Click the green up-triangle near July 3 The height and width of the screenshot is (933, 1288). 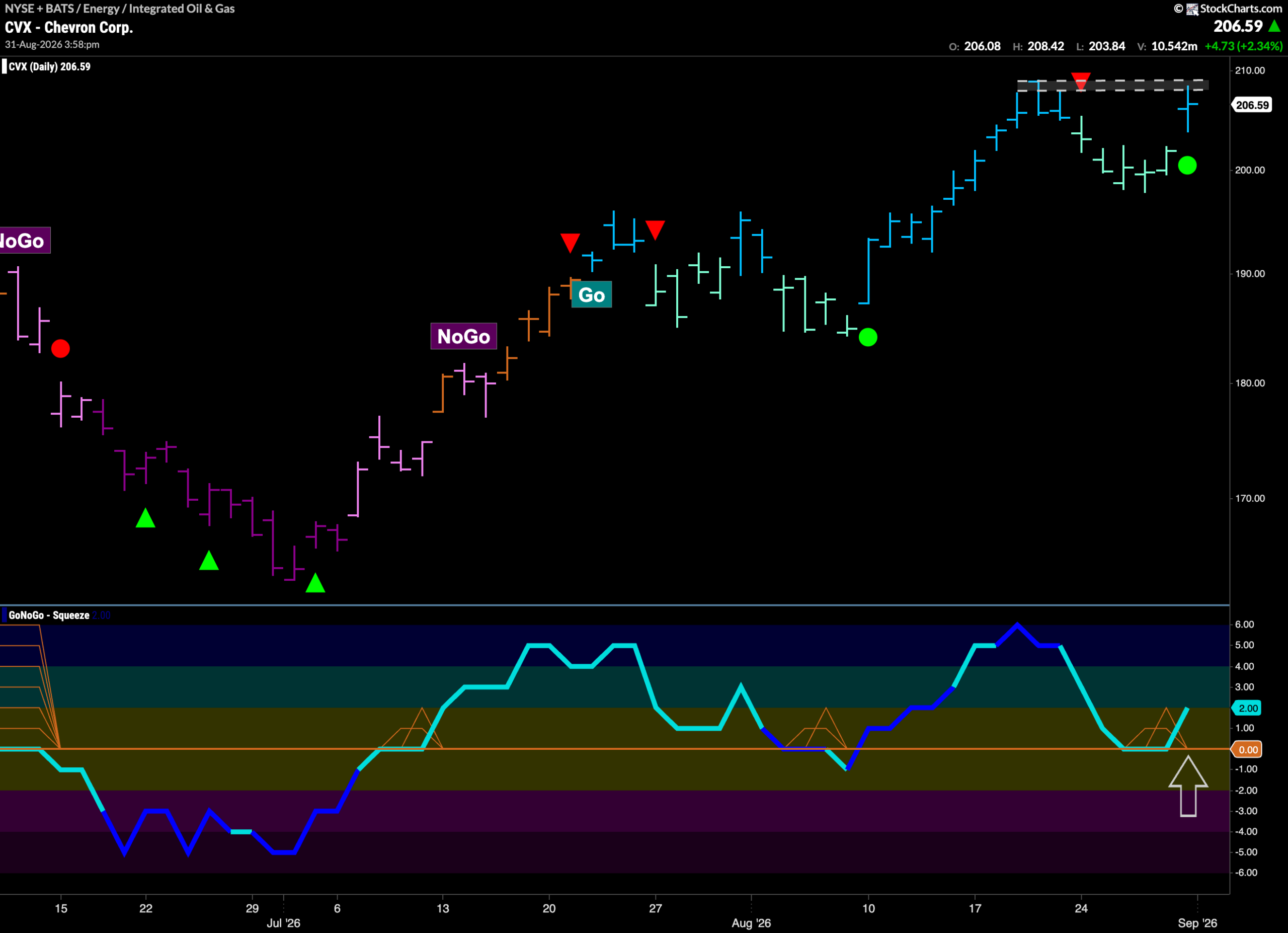click(315, 583)
